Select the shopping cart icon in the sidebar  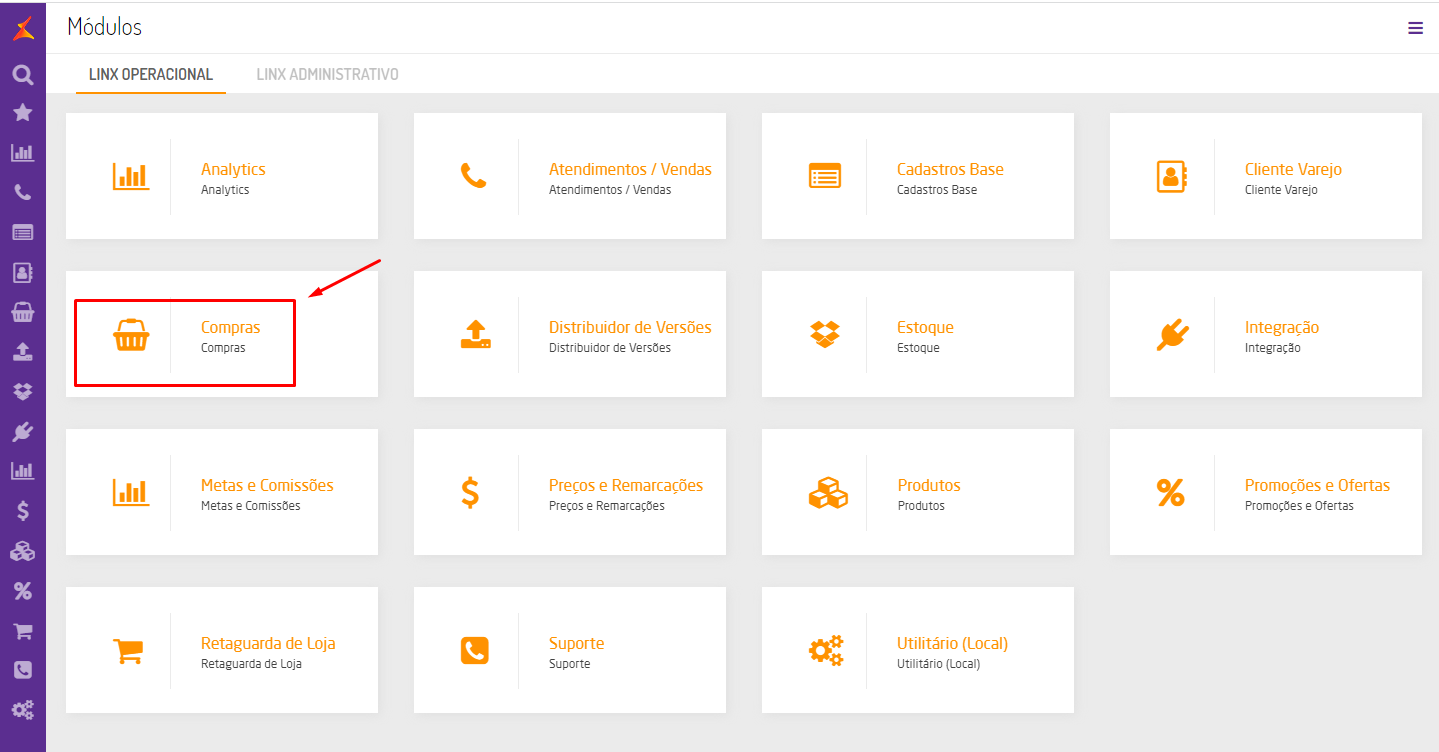pos(23,631)
